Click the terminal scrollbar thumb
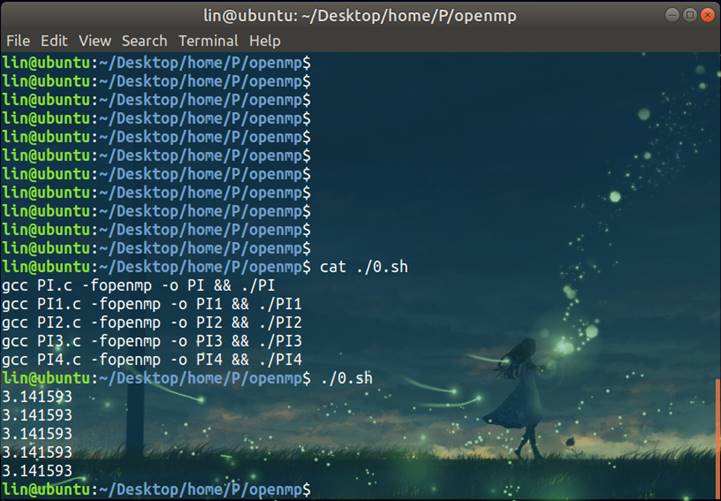Viewport: 721px width, 501px height. 718,439
